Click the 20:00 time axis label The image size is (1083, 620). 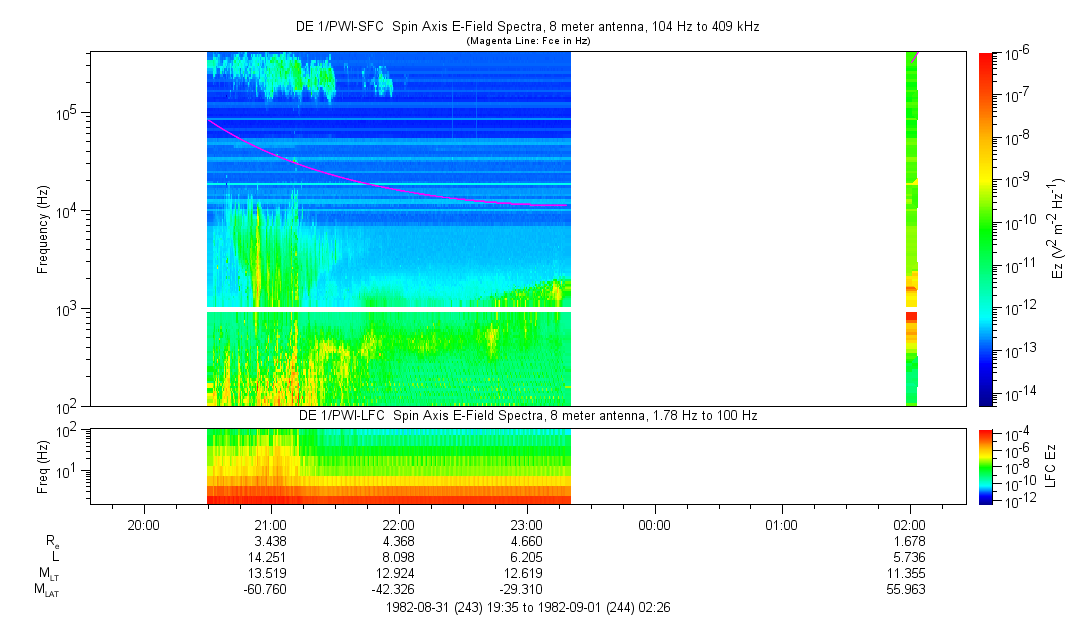pyautogui.click(x=144, y=524)
